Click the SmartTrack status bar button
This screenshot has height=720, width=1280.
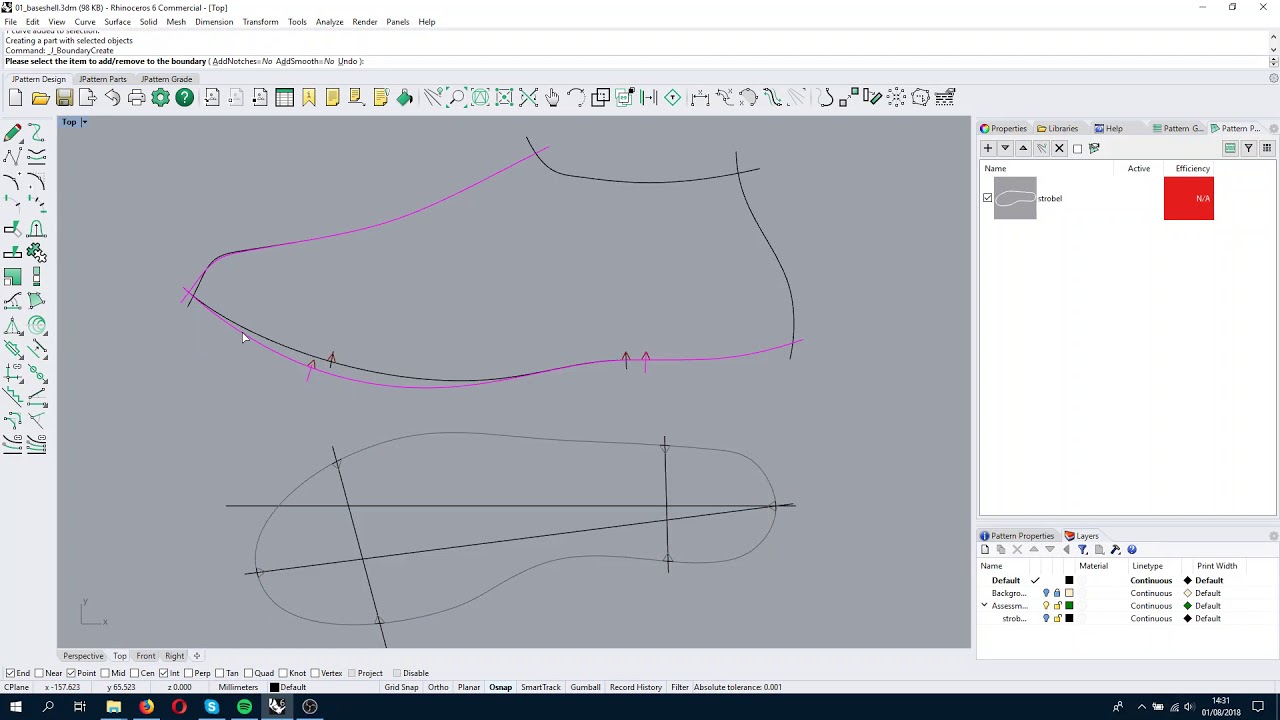[540, 687]
